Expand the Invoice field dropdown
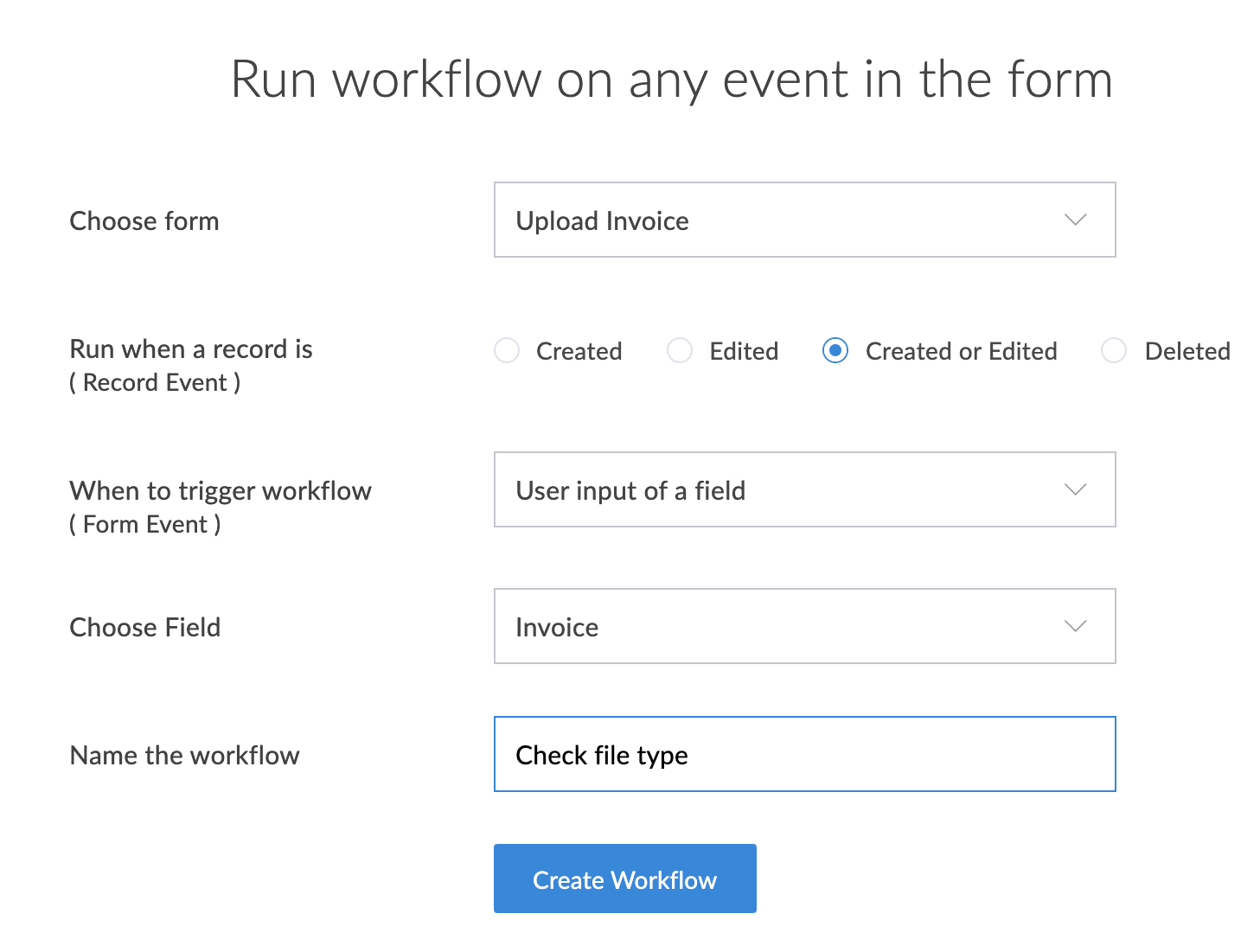Image resolution: width=1260 pixels, height=952 pixels. (778, 626)
